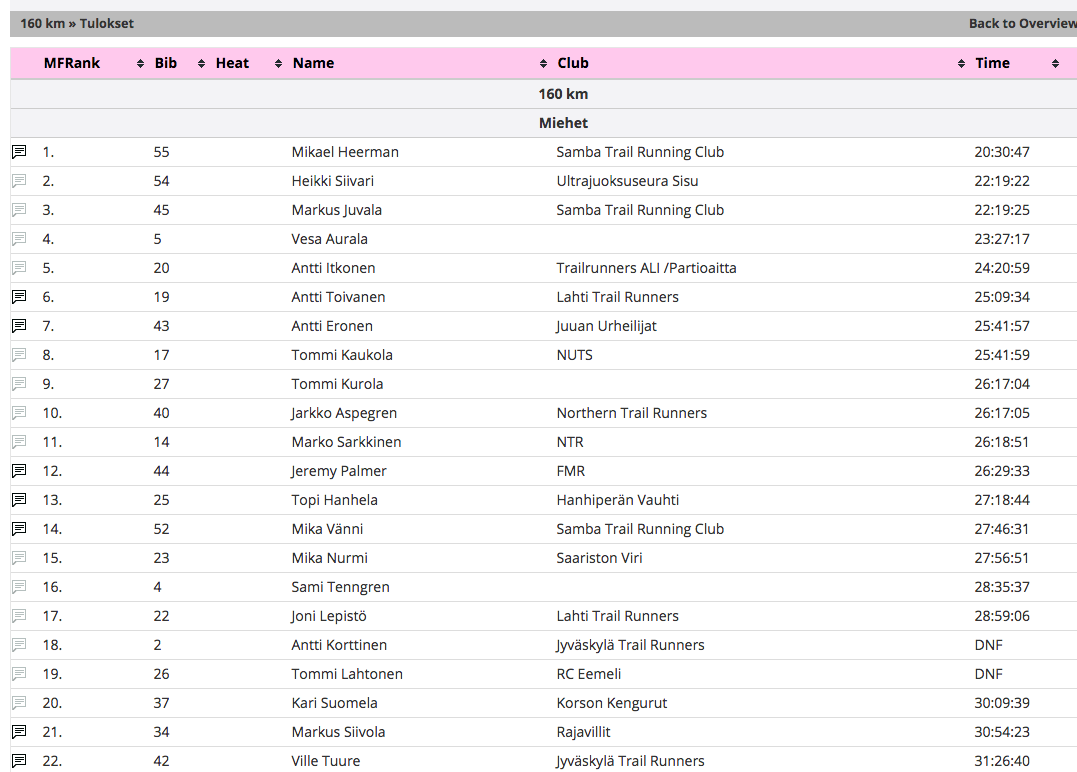Select the Miehet group header

click(563, 123)
